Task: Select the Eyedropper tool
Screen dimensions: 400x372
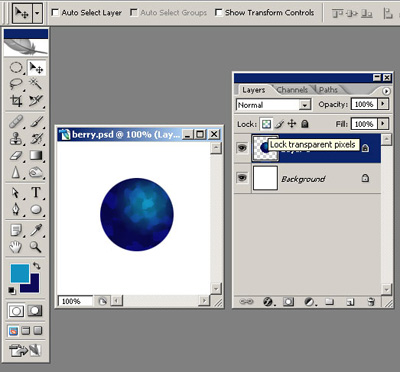Action: pos(36,230)
